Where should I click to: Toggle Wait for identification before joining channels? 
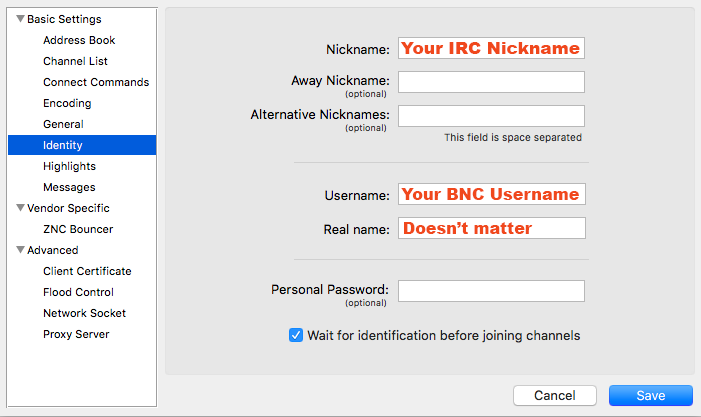click(296, 335)
